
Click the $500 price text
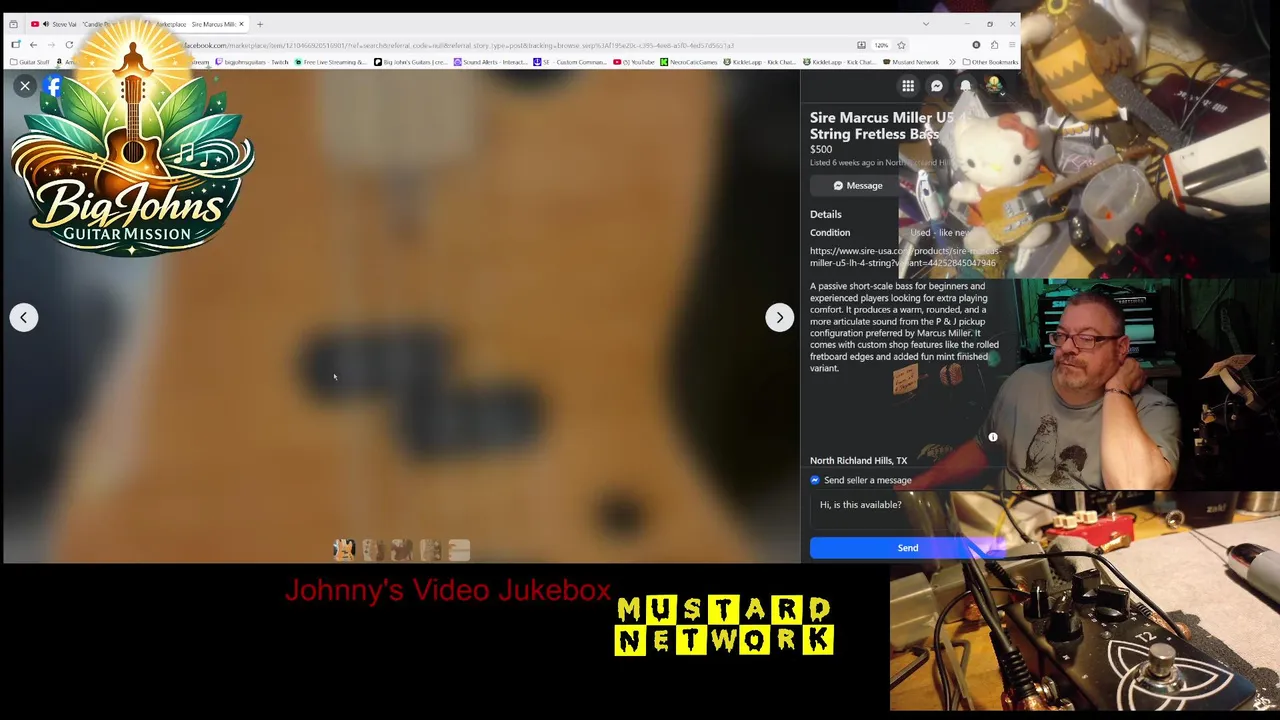point(821,149)
